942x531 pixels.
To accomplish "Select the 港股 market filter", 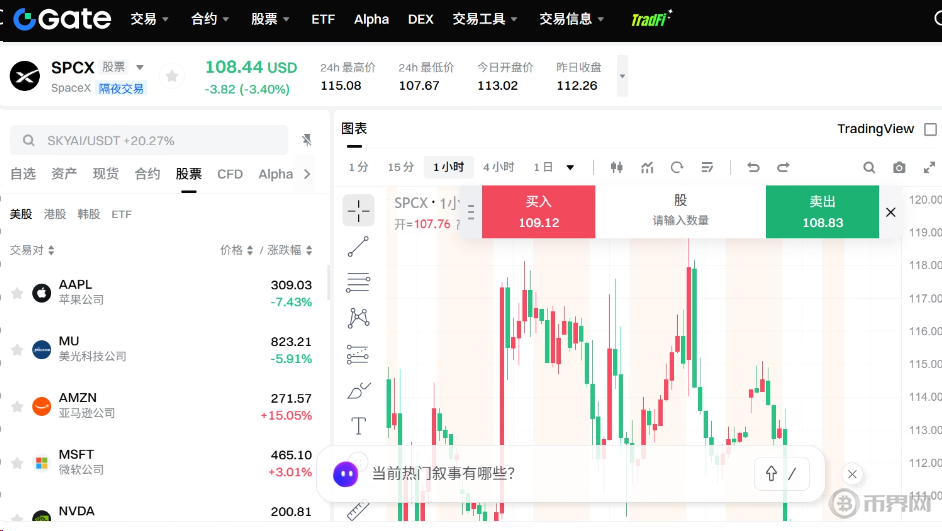I will [55, 214].
